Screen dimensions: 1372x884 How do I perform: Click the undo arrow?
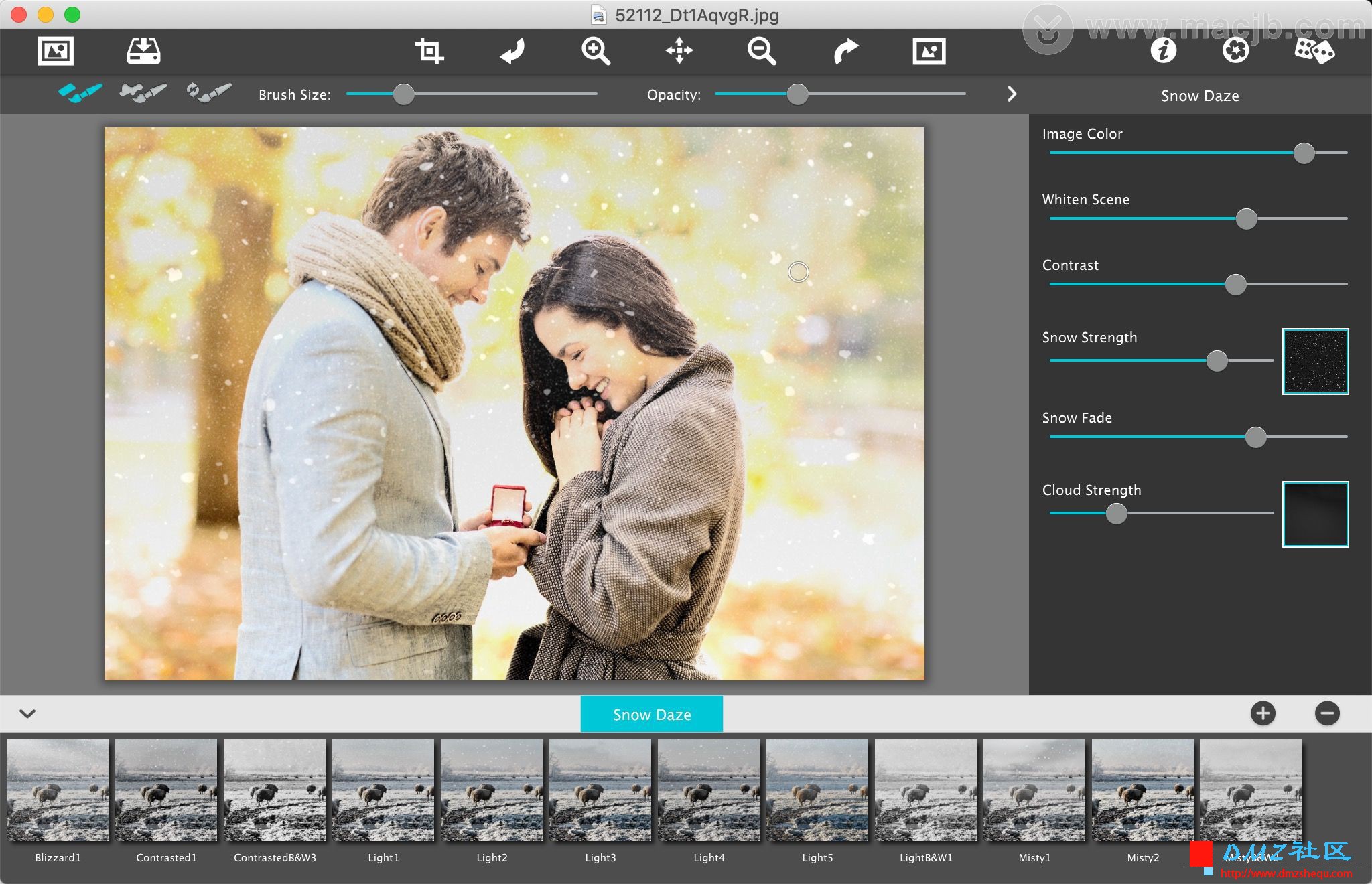click(512, 51)
